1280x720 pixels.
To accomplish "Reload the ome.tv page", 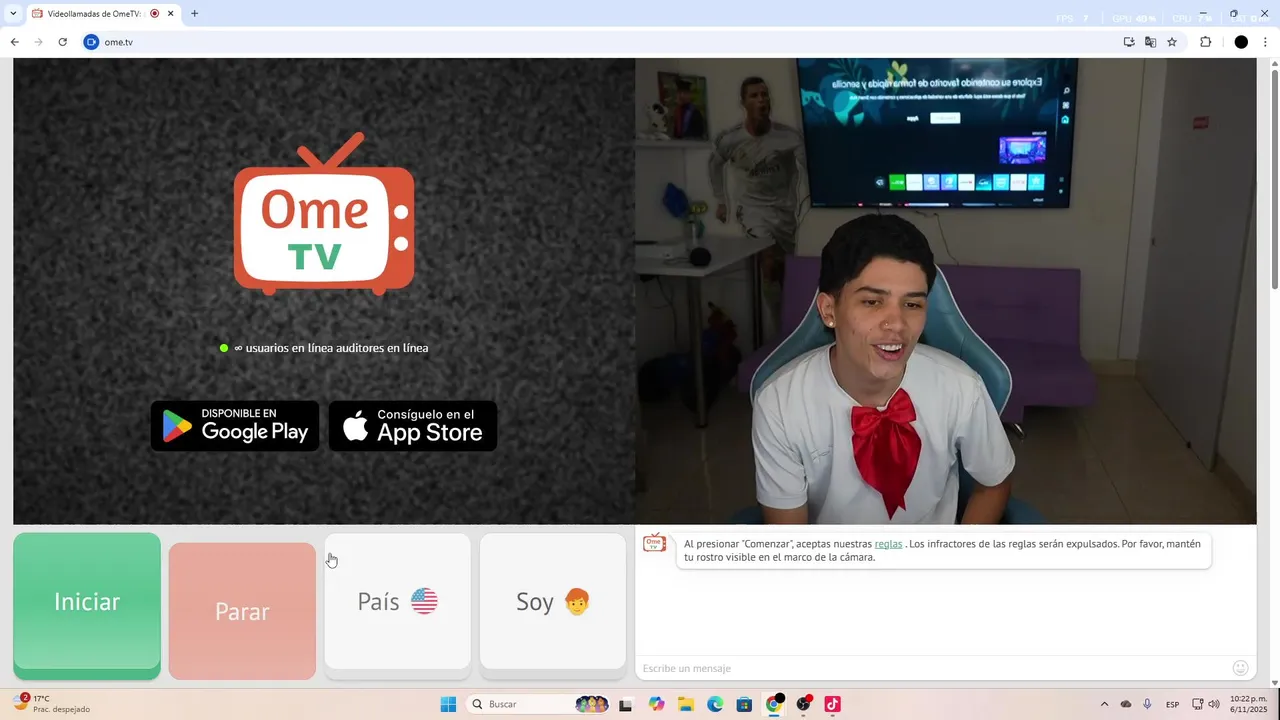I will tap(63, 42).
